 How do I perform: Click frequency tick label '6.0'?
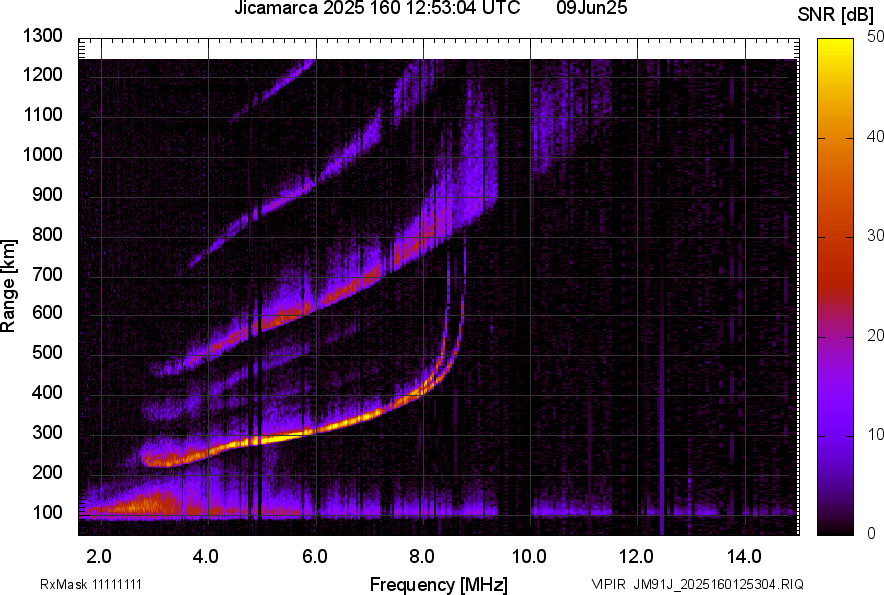(x=315, y=557)
